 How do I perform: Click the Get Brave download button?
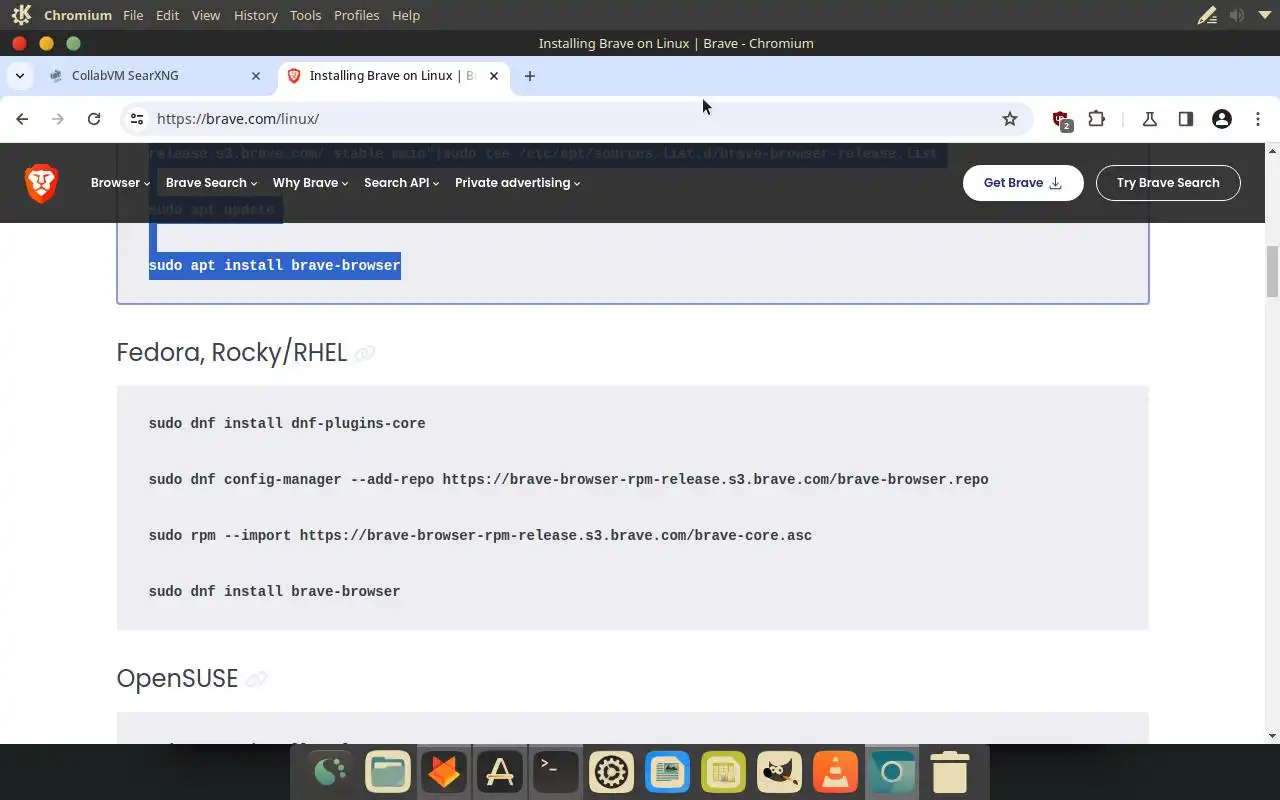pyautogui.click(x=1023, y=183)
